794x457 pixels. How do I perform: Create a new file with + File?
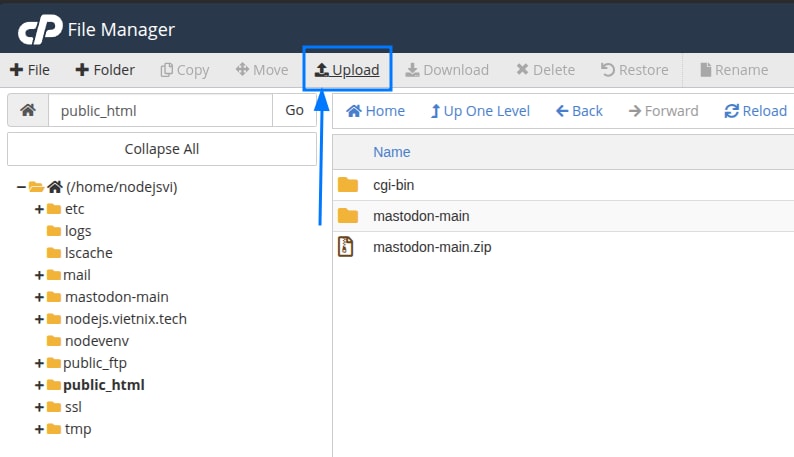[30, 70]
